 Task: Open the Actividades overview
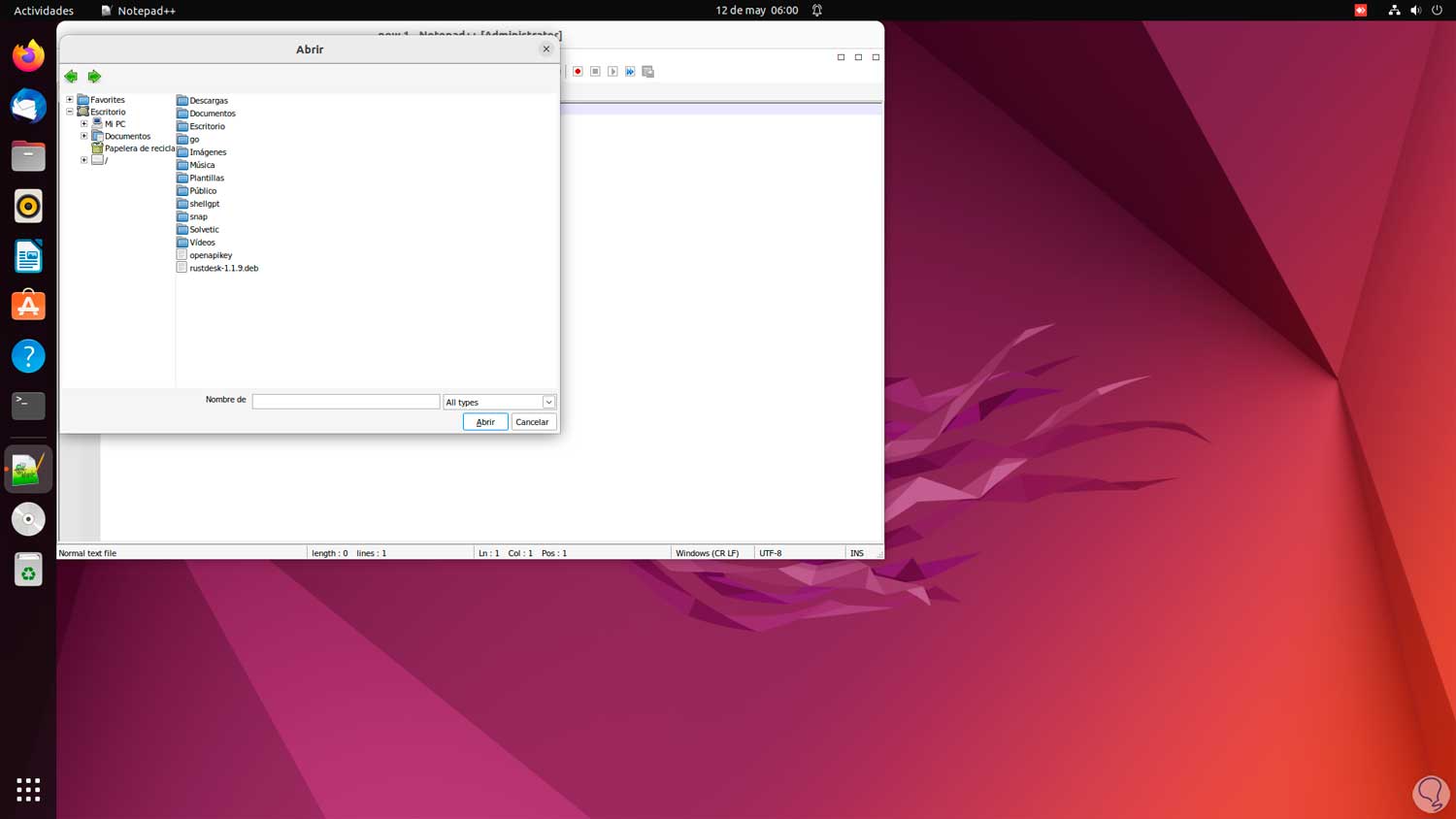click(x=44, y=11)
